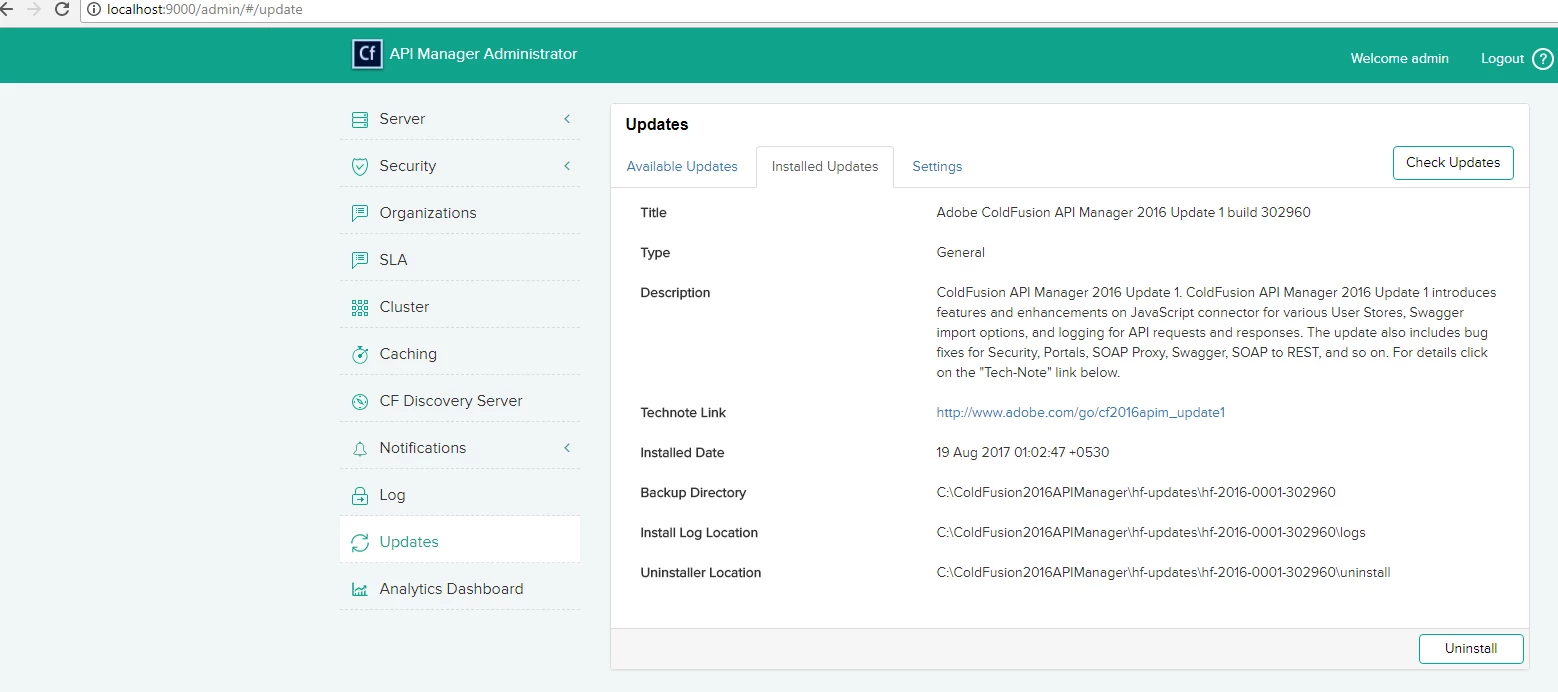Open the Log section
Viewport: 1558px width, 692px height.
click(x=460, y=495)
